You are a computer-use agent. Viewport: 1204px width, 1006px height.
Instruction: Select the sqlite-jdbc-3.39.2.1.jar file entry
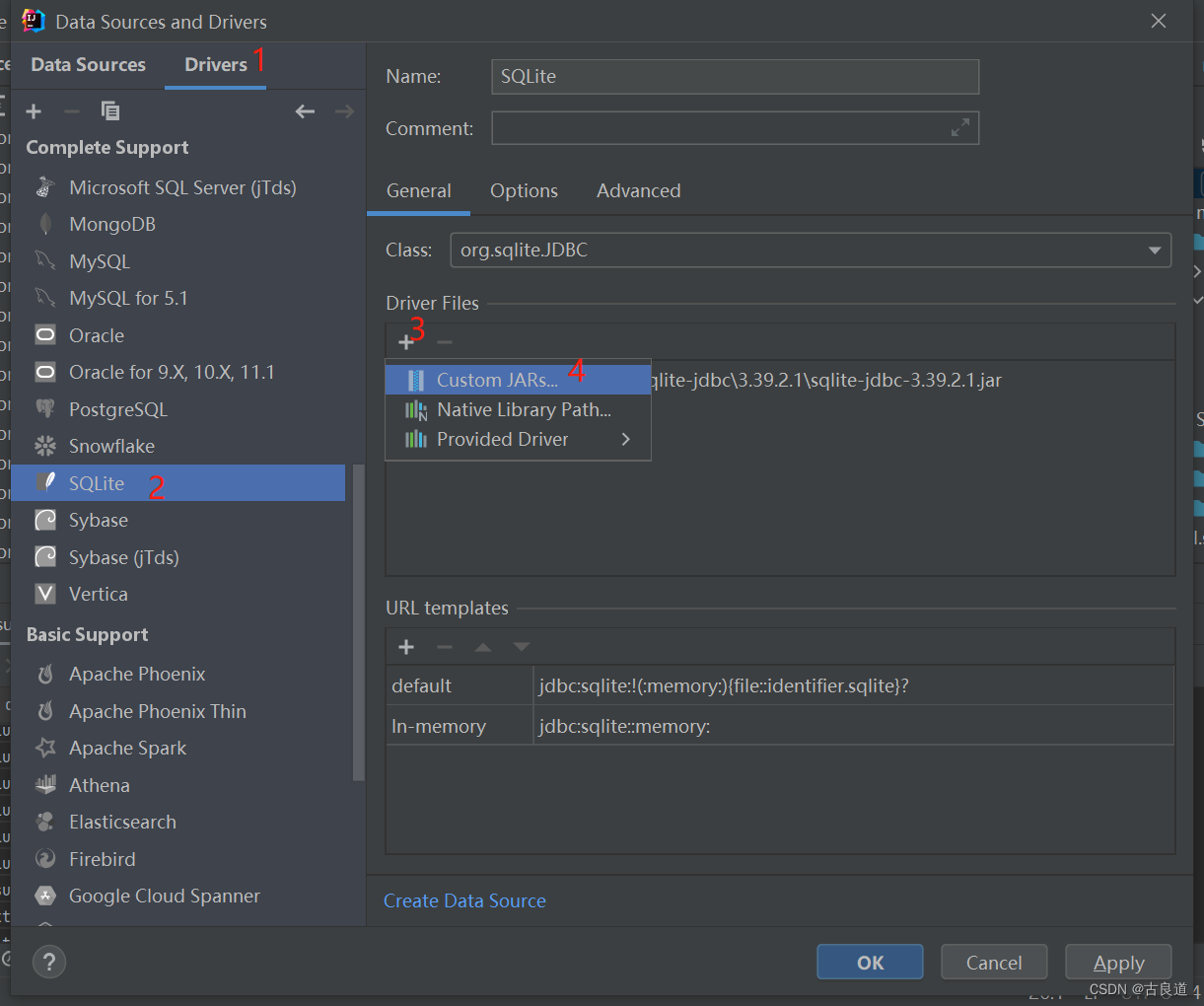[x=826, y=380]
